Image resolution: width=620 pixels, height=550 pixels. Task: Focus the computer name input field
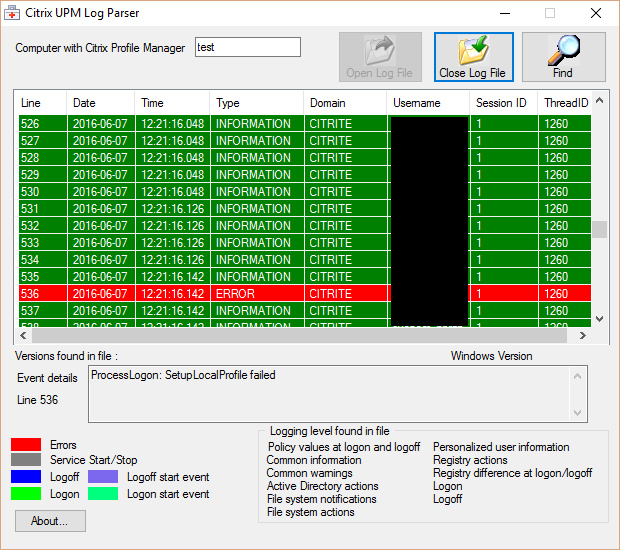click(x=248, y=47)
